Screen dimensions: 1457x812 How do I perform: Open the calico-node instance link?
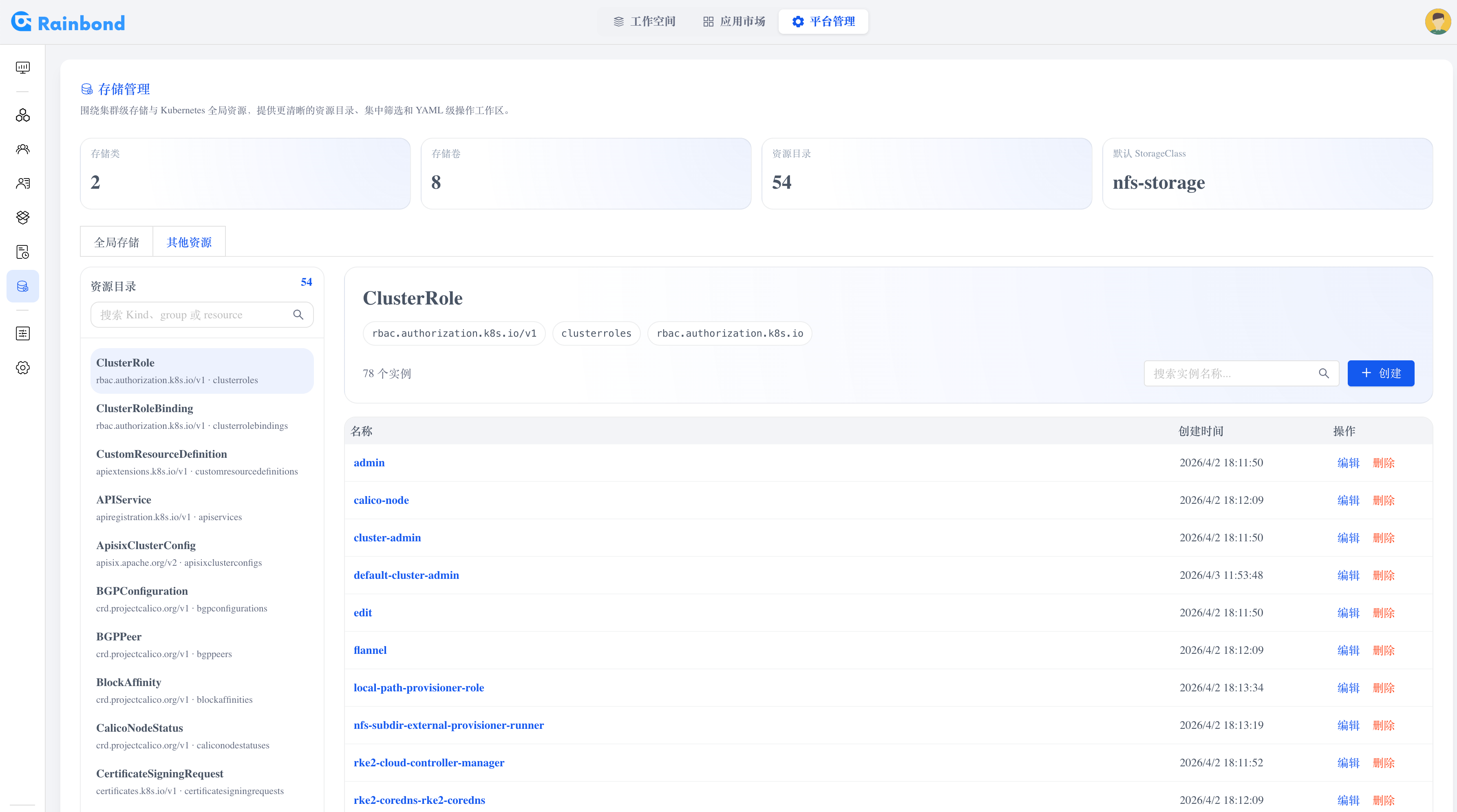381,500
